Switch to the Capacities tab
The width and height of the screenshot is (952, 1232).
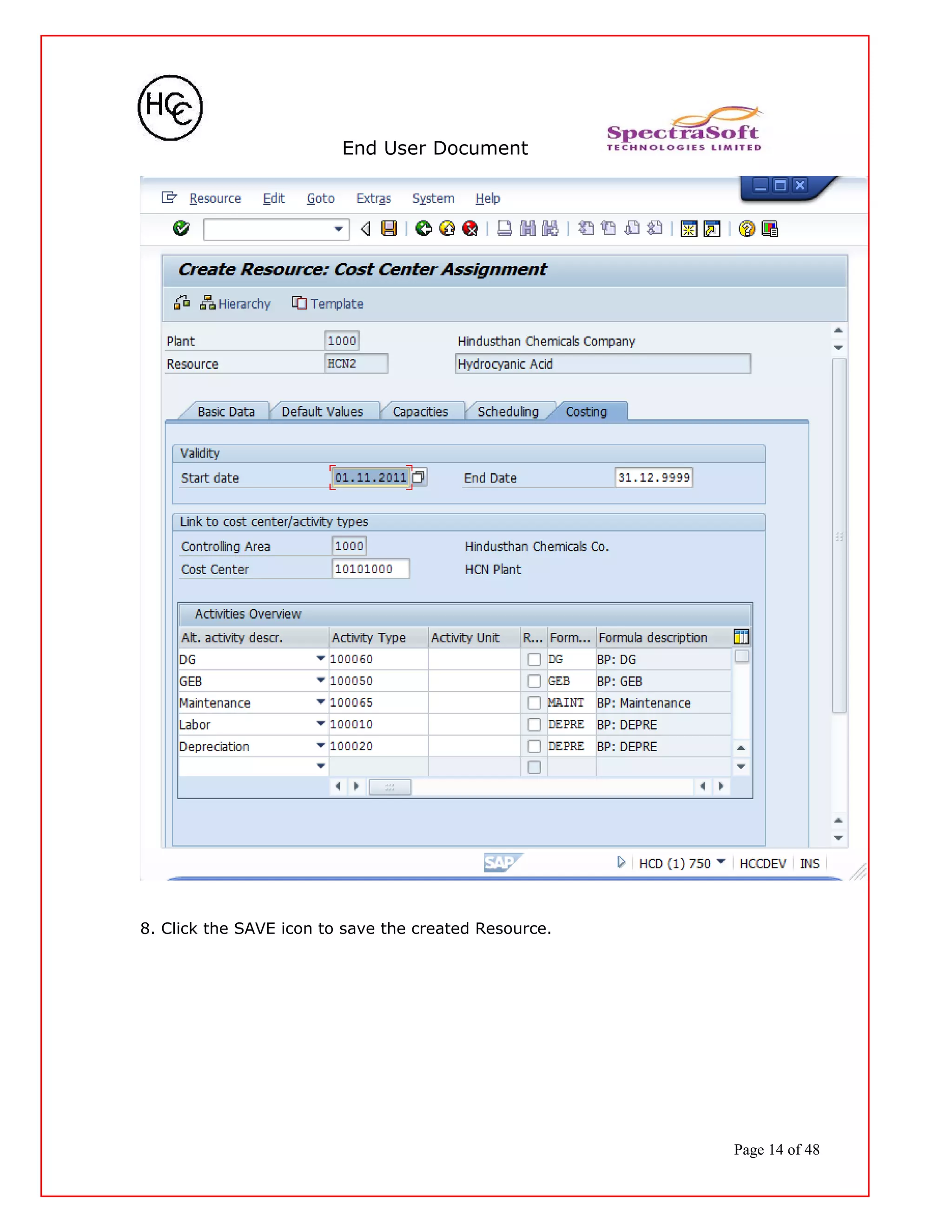420,412
